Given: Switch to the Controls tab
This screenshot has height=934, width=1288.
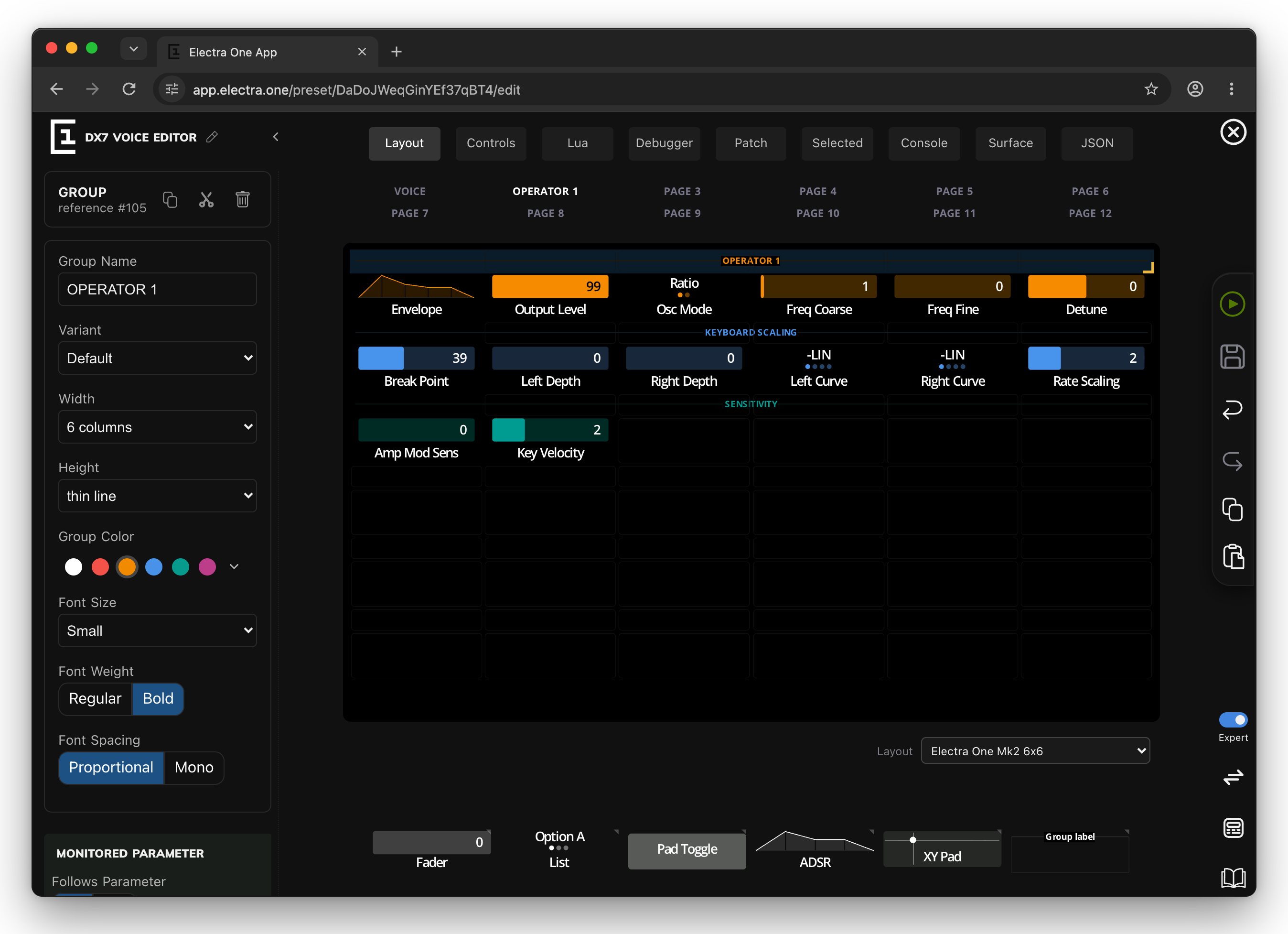Looking at the screenshot, I should [x=491, y=143].
